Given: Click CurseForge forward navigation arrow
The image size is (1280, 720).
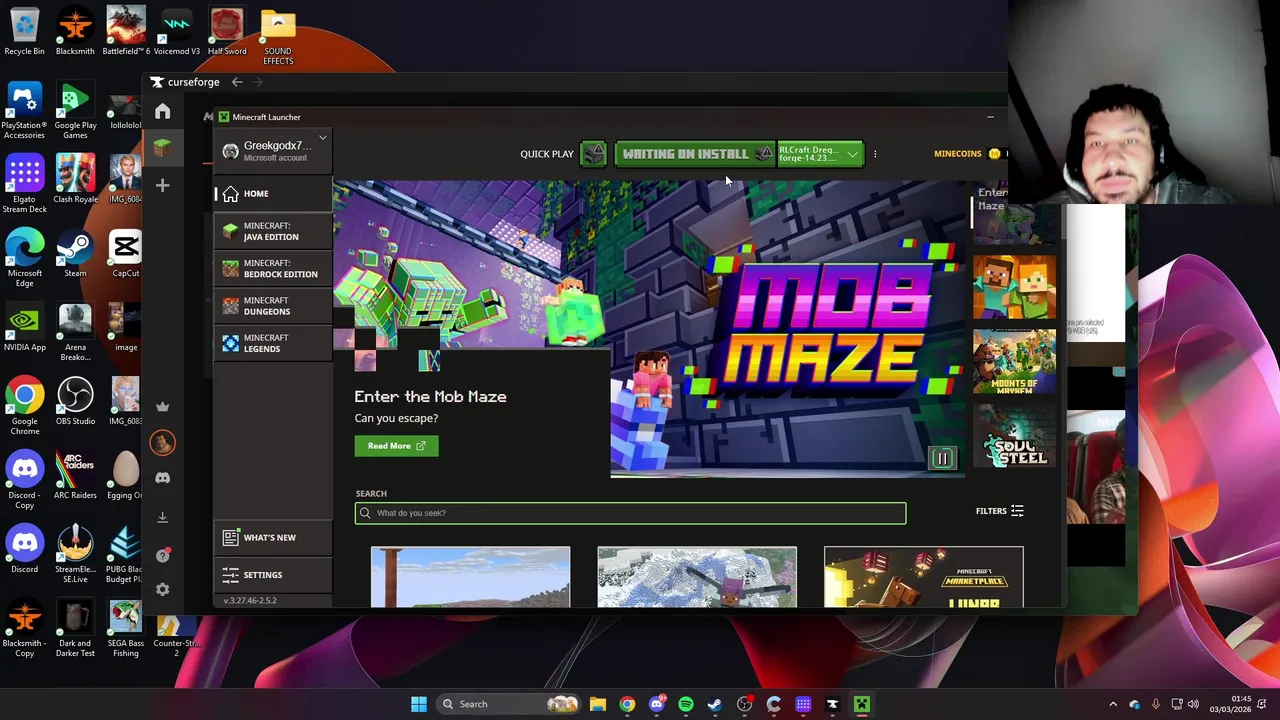Looking at the screenshot, I should [x=258, y=82].
